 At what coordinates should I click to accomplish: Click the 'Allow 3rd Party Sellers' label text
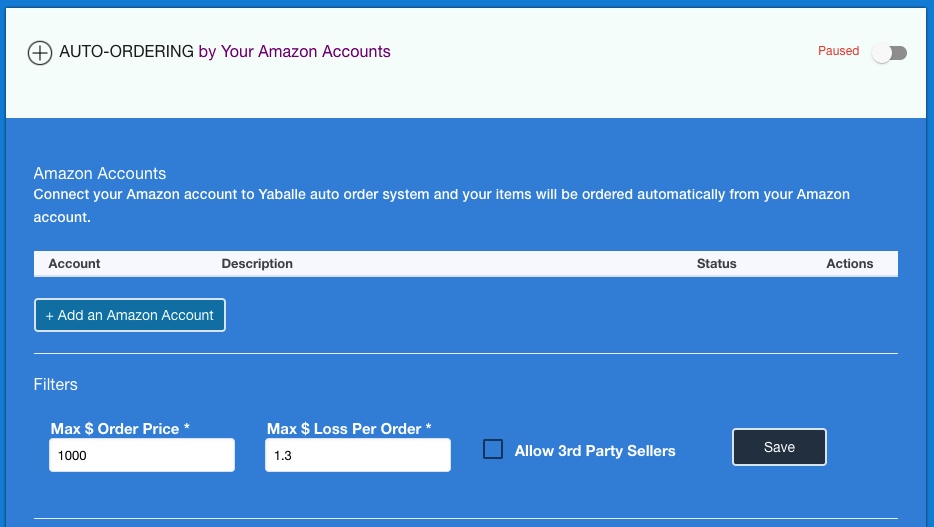click(x=595, y=451)
